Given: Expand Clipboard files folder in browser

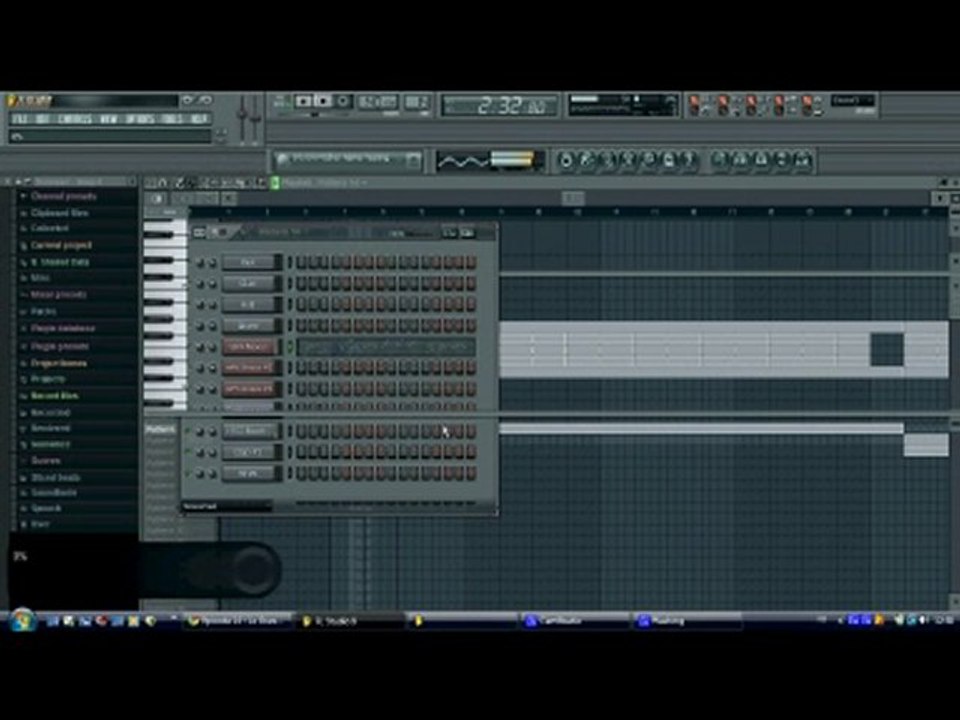Looking at the screenshot, I should click(59, 213).
